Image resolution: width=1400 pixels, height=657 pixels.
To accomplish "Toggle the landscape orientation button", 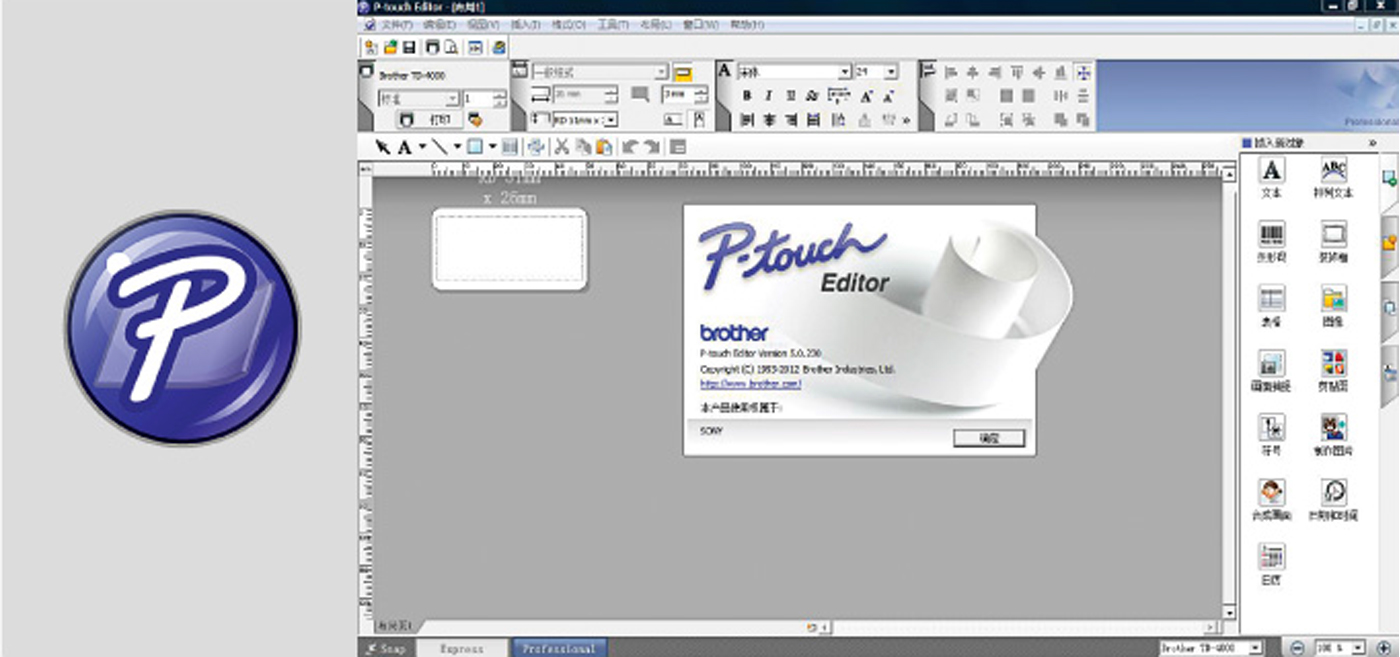I will click(x=673, y=119).
